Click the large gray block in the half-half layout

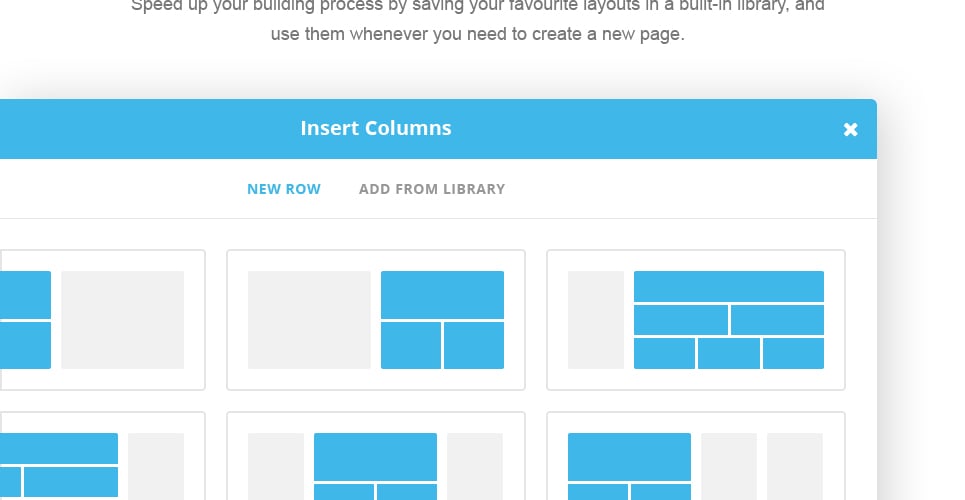pos(309,320)
